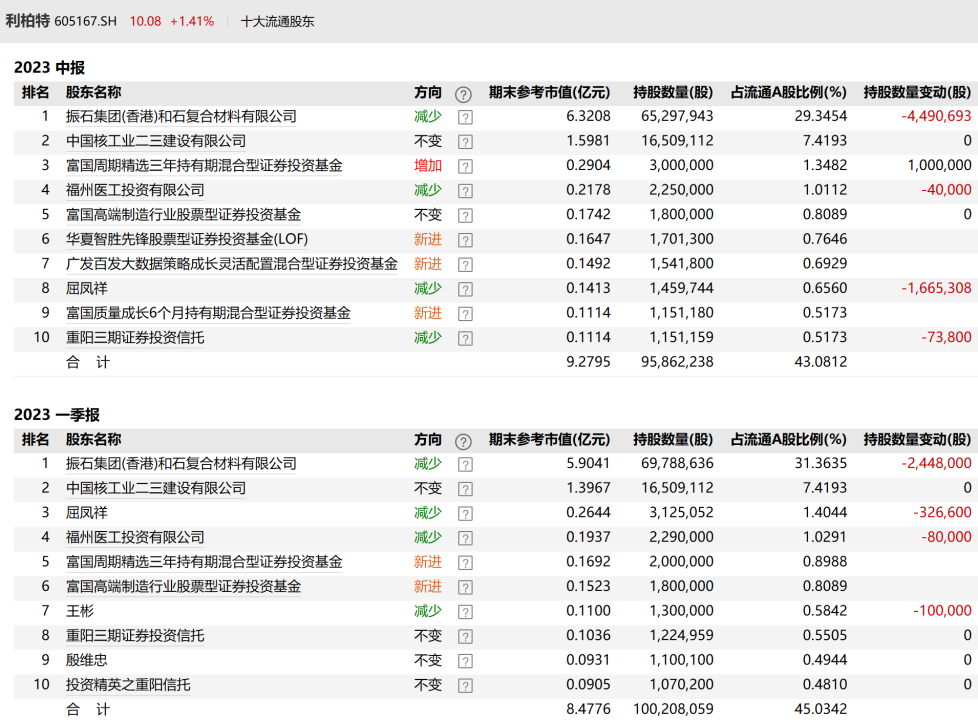Open 富国质量成长6个月持有期 fund link
Screen dimensions: 978x720
[x=208, y=313]
